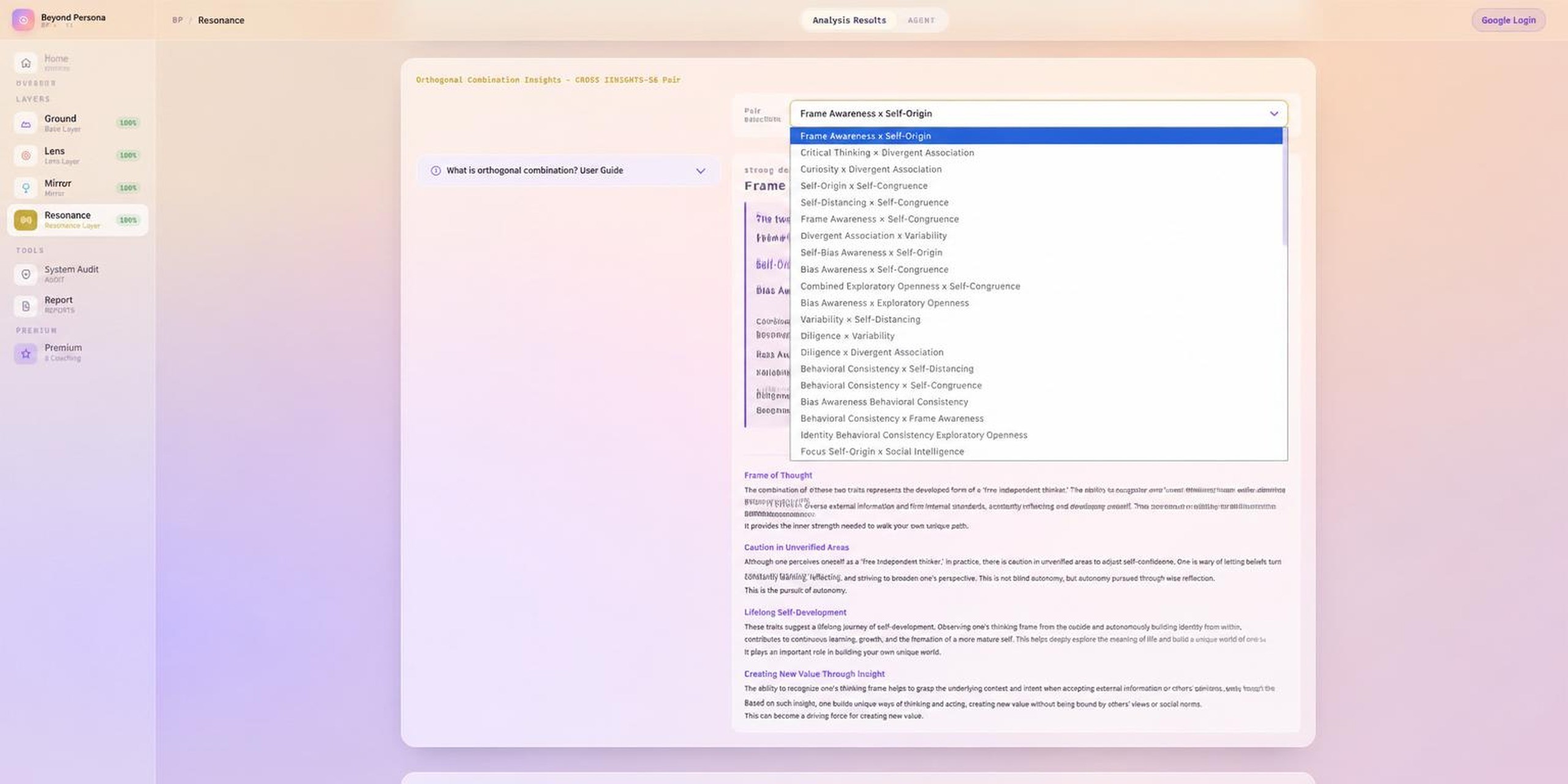Switch to the Analysis Results tab
Viewport: 1568px width, 784px height.
(x=849, y=20)
